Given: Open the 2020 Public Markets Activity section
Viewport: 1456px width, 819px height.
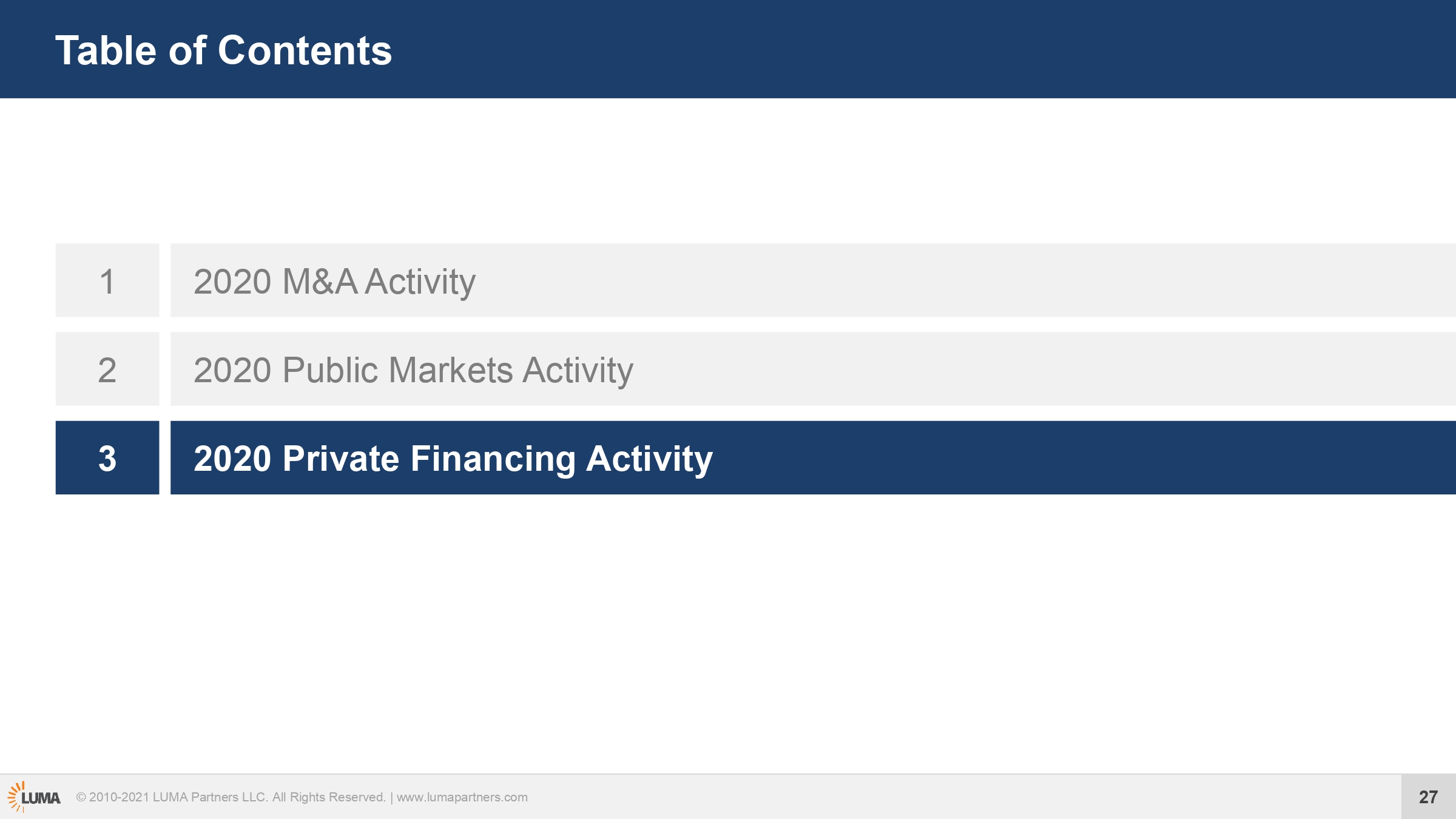Looking at the screenshot, I should point(813,369).
